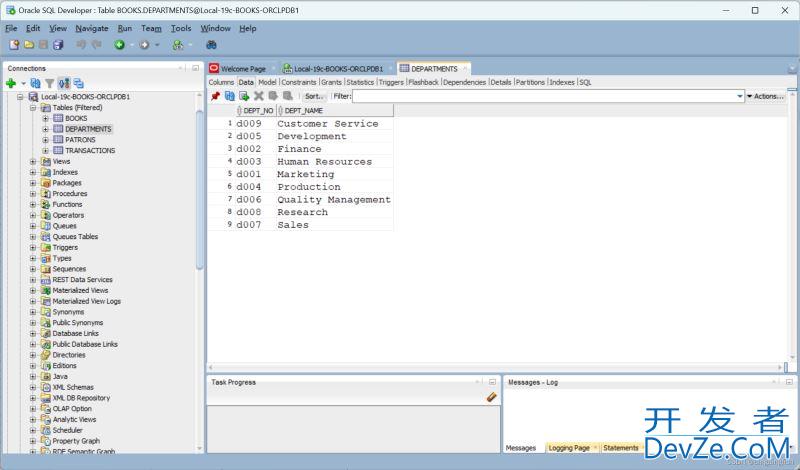
Task: Switch to the Local-19c-BOOKS-ORCLPDB1 worksheet tab
Action: tap(338, 68)
